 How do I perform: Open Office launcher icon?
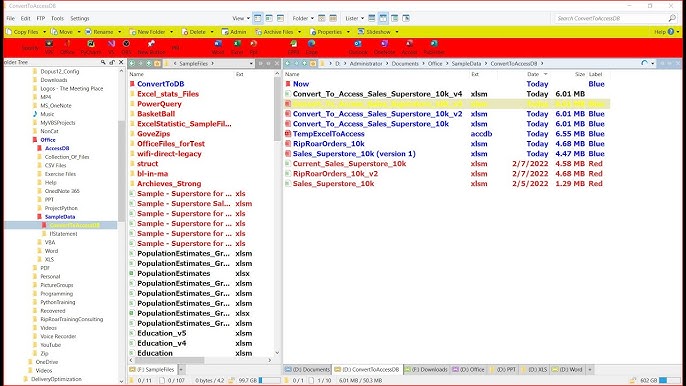tap(67, 47)
